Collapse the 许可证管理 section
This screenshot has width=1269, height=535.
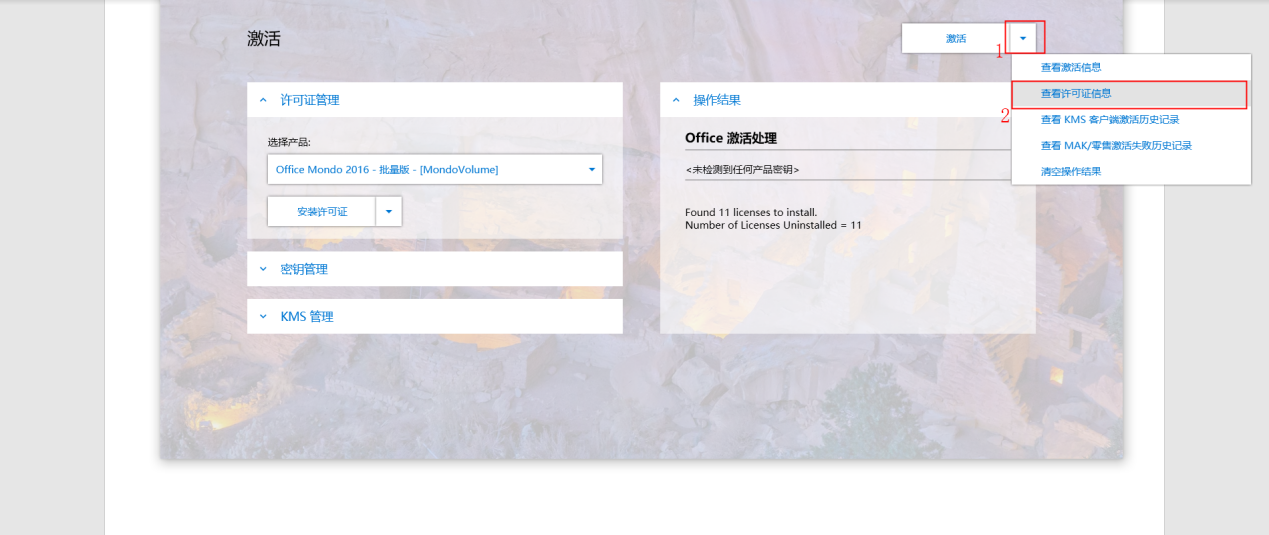click(435, 100)
